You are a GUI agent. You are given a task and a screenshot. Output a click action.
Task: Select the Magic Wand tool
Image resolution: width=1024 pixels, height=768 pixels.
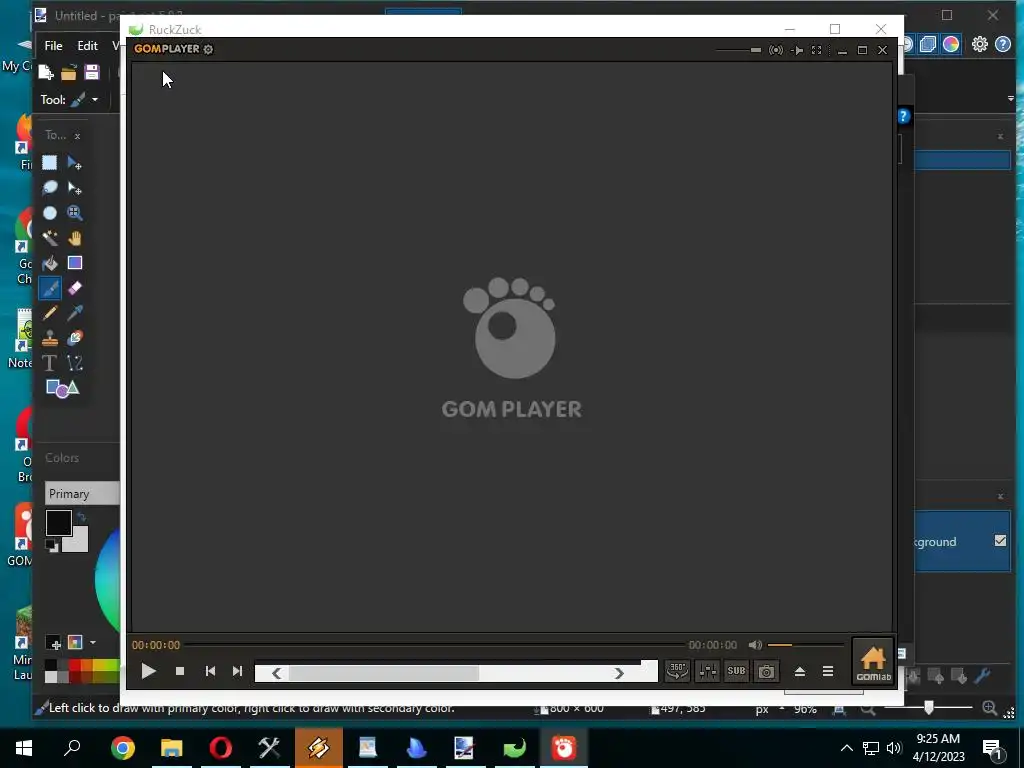click(50, 238)
